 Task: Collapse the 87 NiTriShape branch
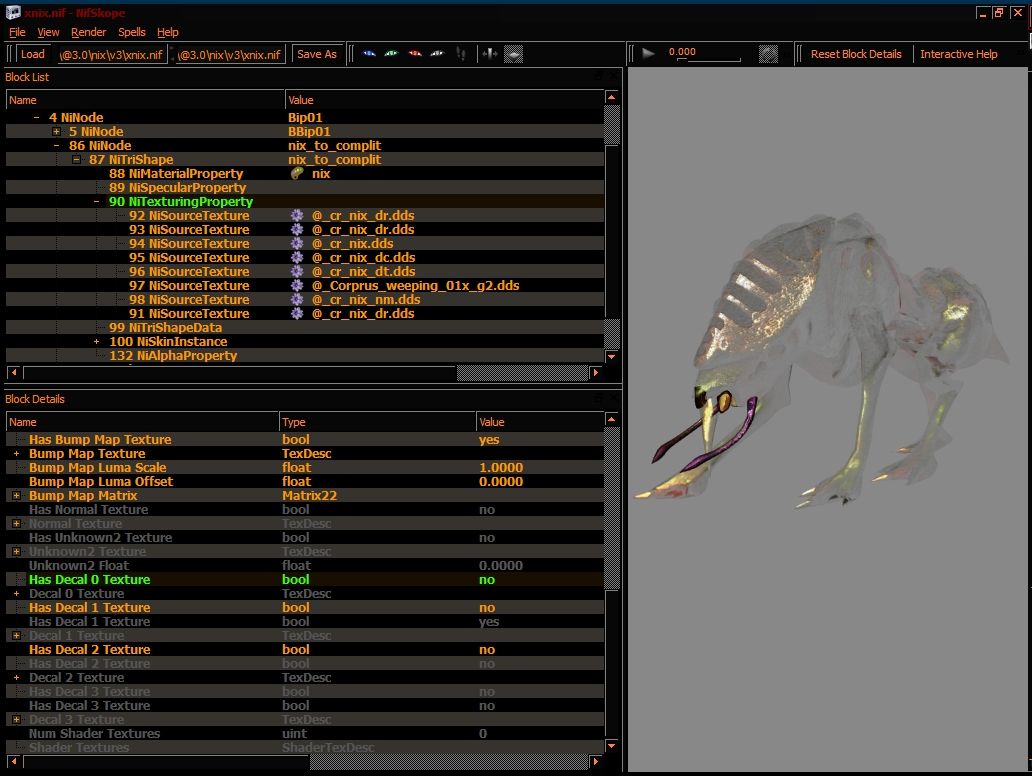(76, 159)
